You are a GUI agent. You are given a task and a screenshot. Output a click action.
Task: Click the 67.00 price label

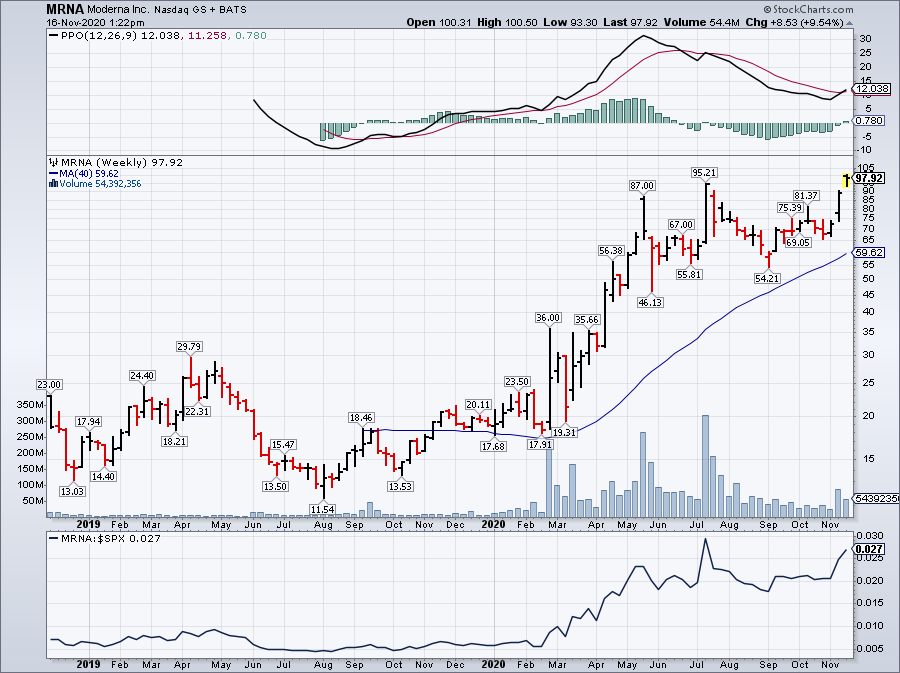click(681, 224)
